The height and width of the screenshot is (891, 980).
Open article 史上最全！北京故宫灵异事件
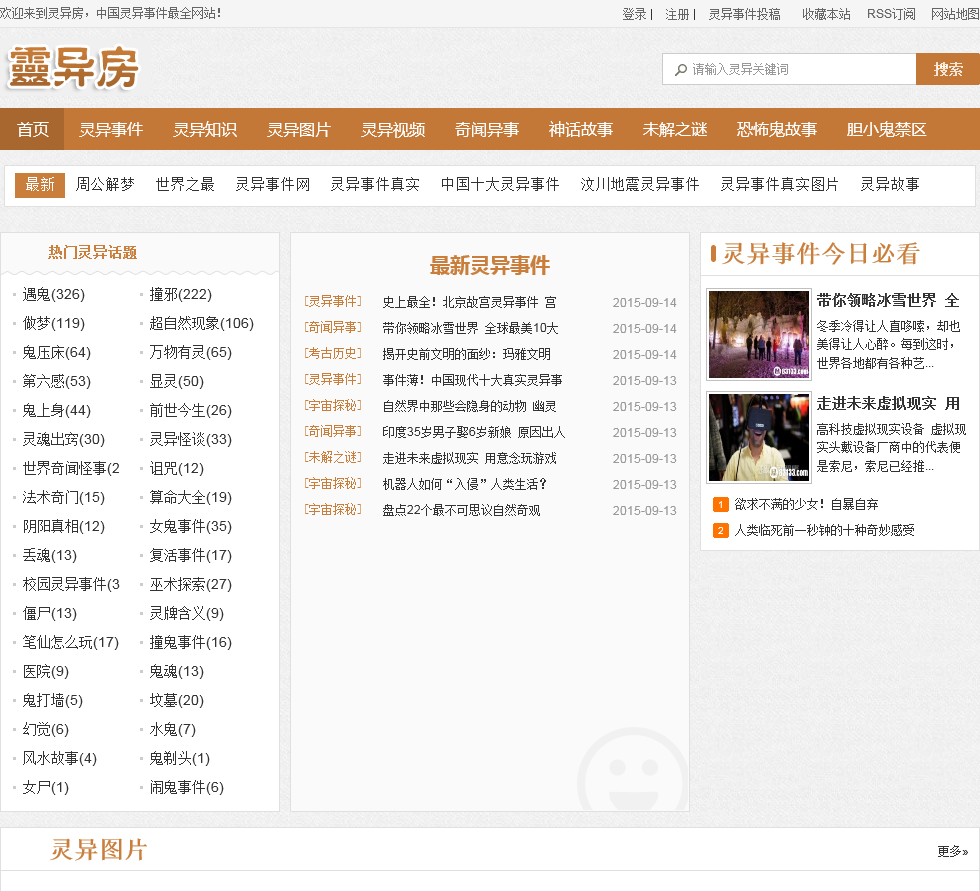click(469, 302)
